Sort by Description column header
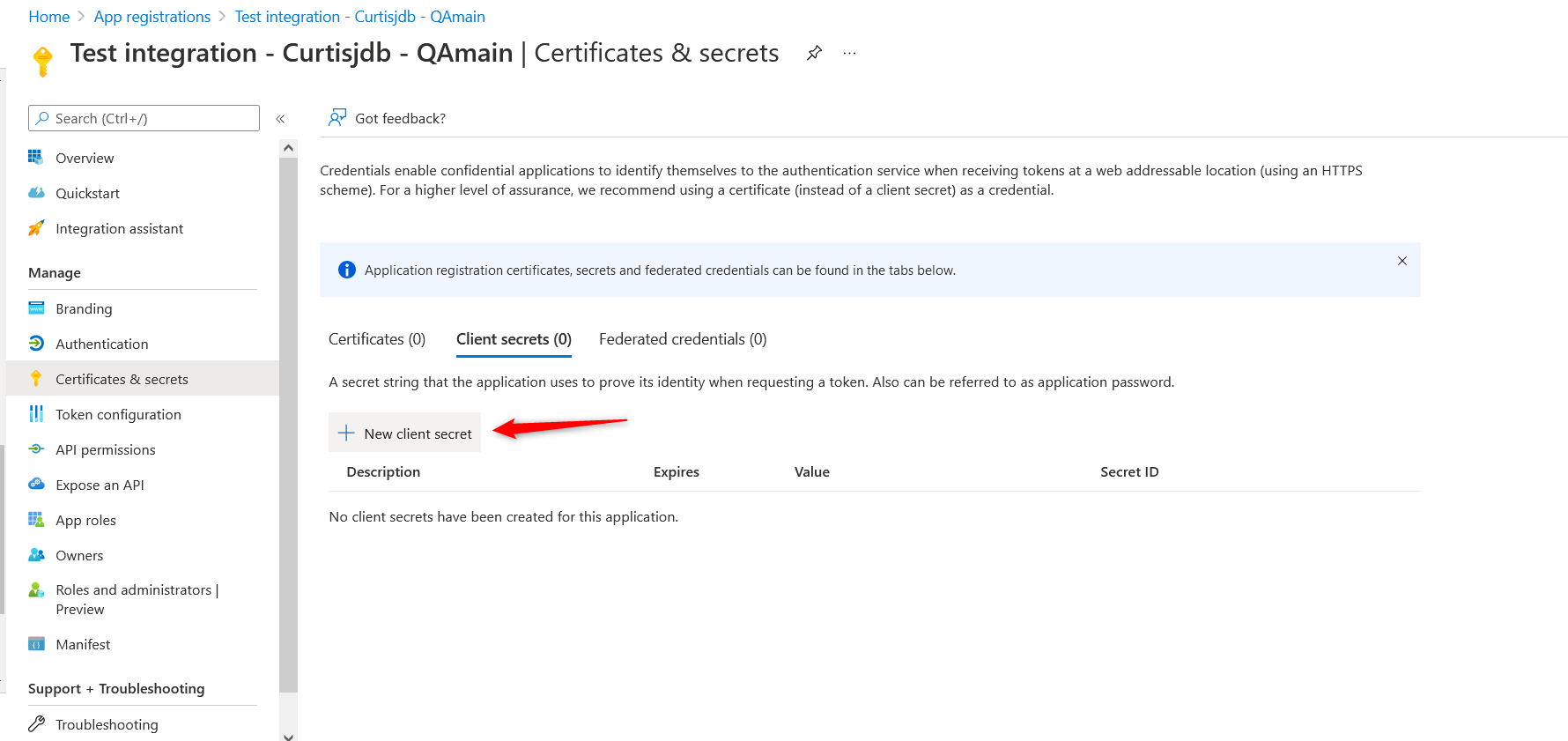The height and width of the screenshot is (741, 1568). coord(383,472)
